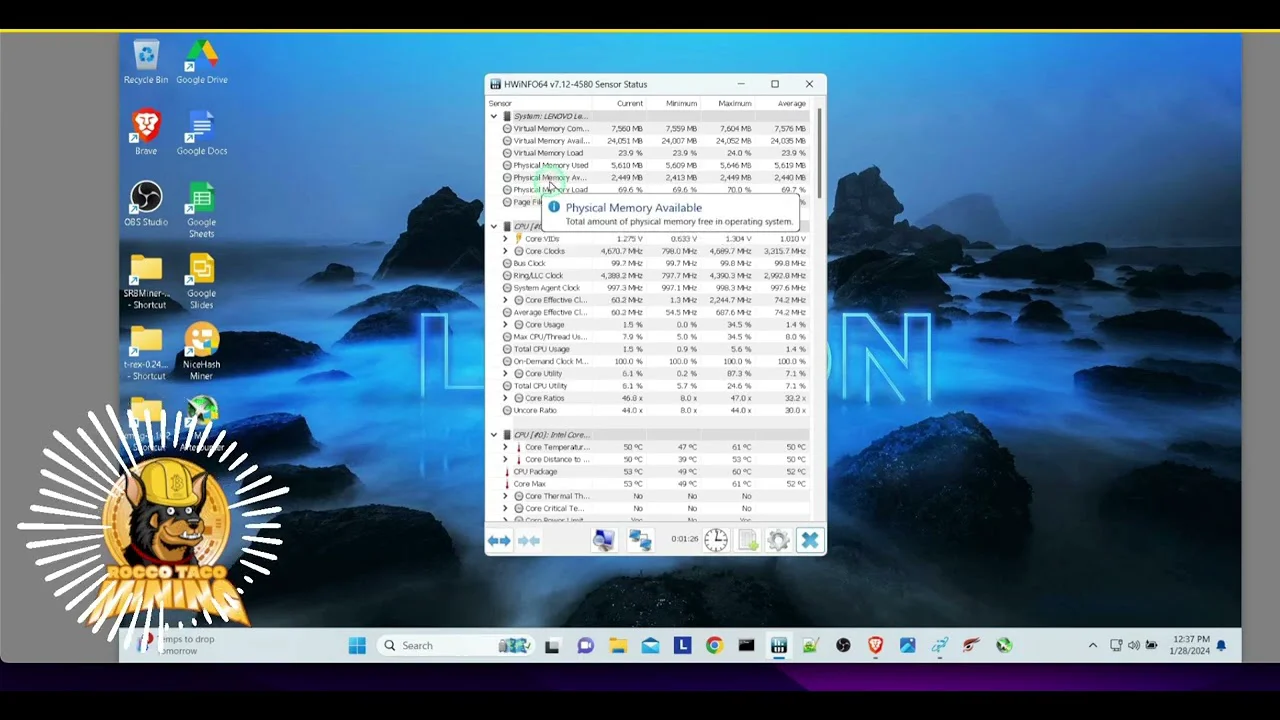Open the sensor summary monitor icon
This screenshot has width=1280, height=720.
coord(603,541)
